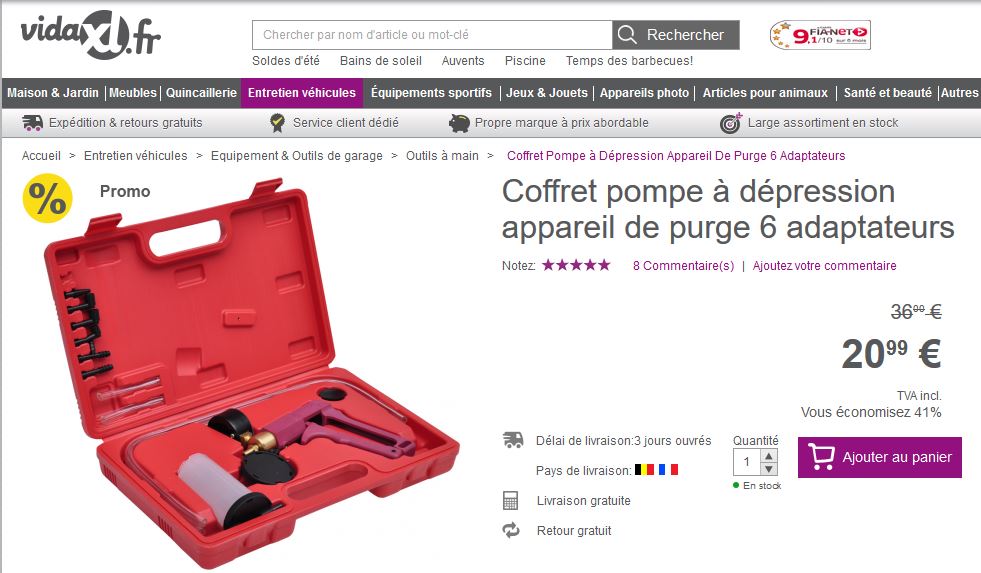Select the French flag delivery country

(x=668, y=469)
